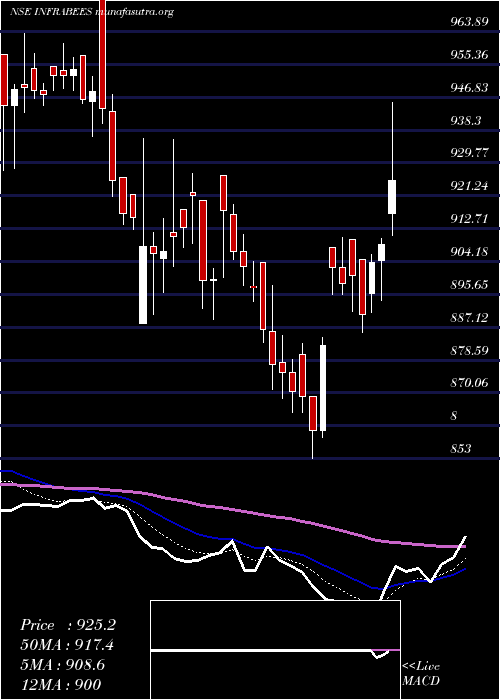The height and width of the screenshot is (700, 500).
Task: Click the 929.77 price axis label
Action: (x=468, y=153)
